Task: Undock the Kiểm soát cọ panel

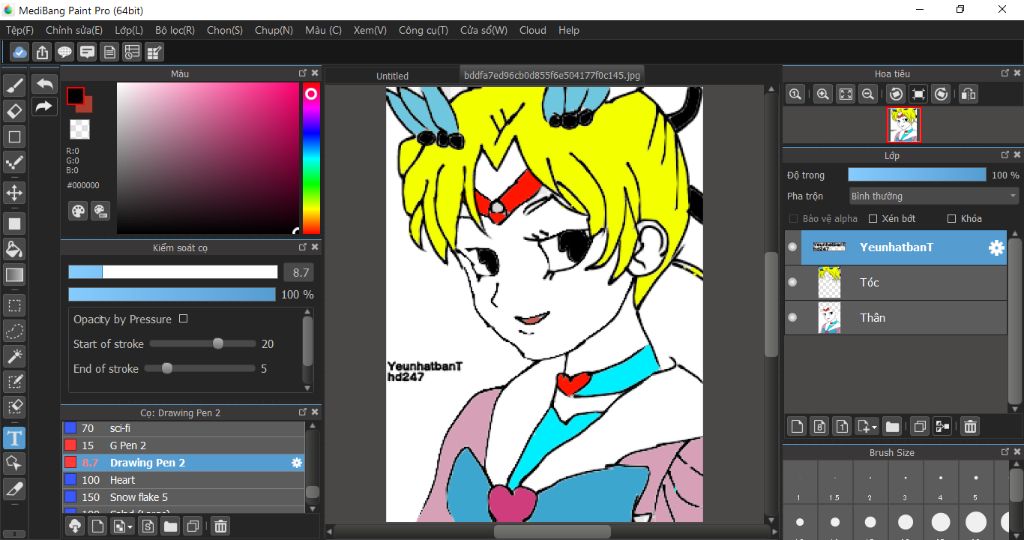Action: pos(302,247)
